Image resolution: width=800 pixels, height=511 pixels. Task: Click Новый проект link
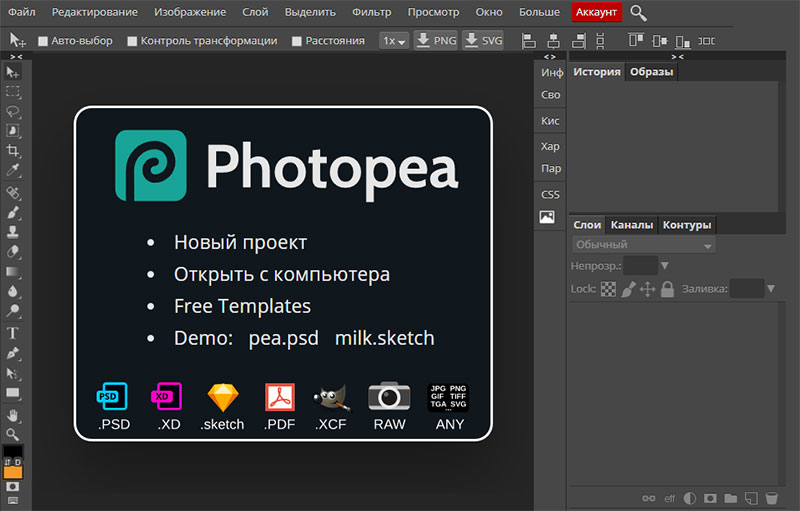pyautogui.click(x=240, y=242)
